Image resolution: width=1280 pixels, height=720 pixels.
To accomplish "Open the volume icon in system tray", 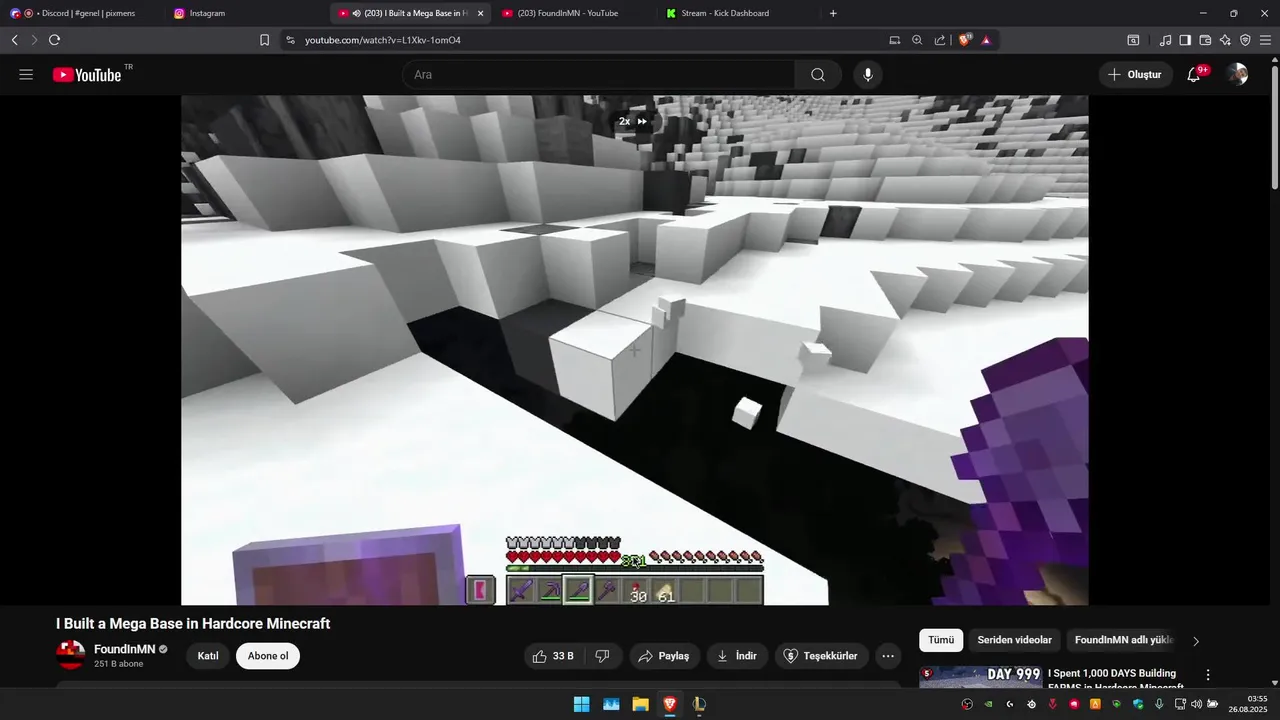I will pos(1196,704).
